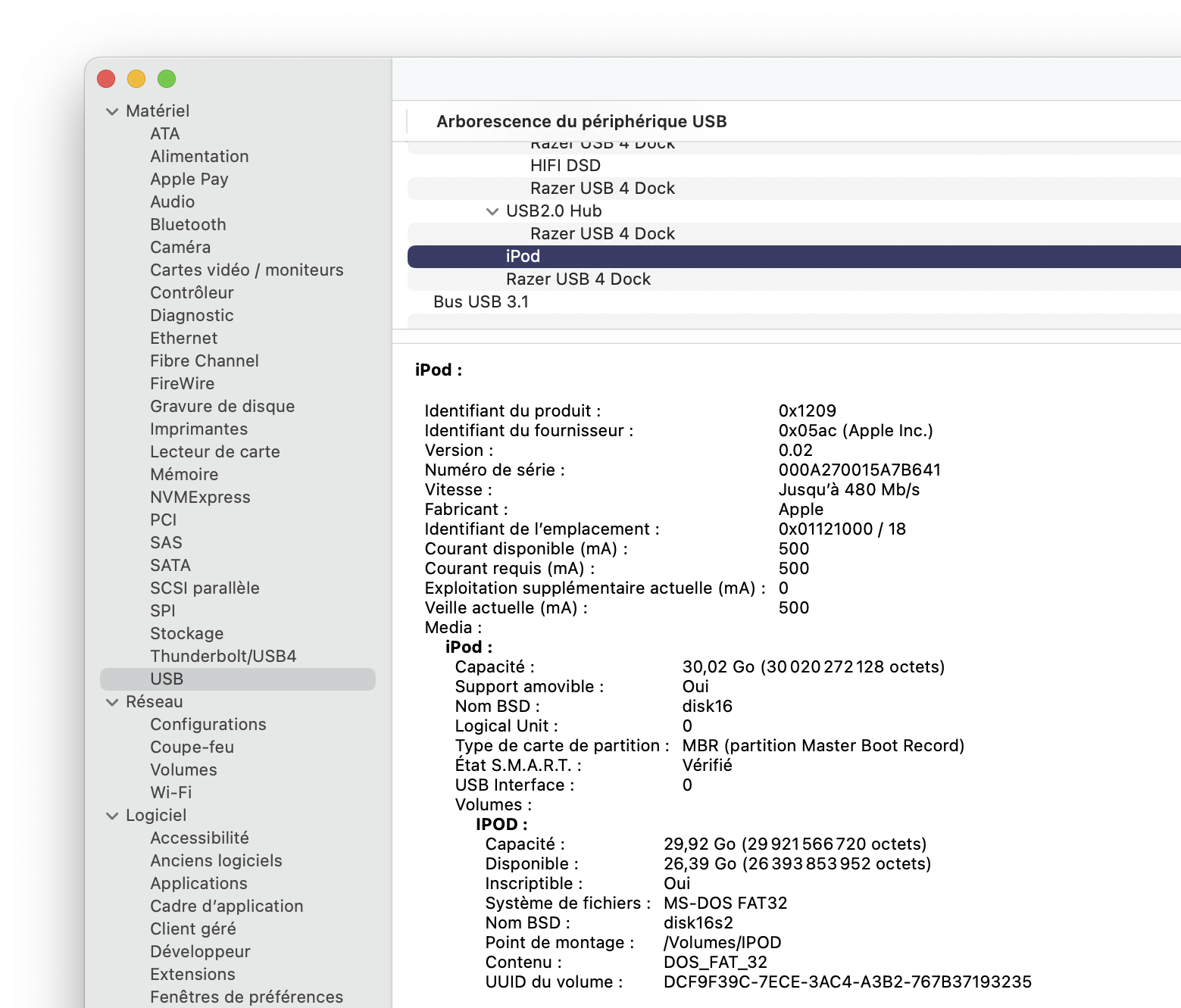Select Wi-Fi in the sidebar

click(x=170, y=793)
